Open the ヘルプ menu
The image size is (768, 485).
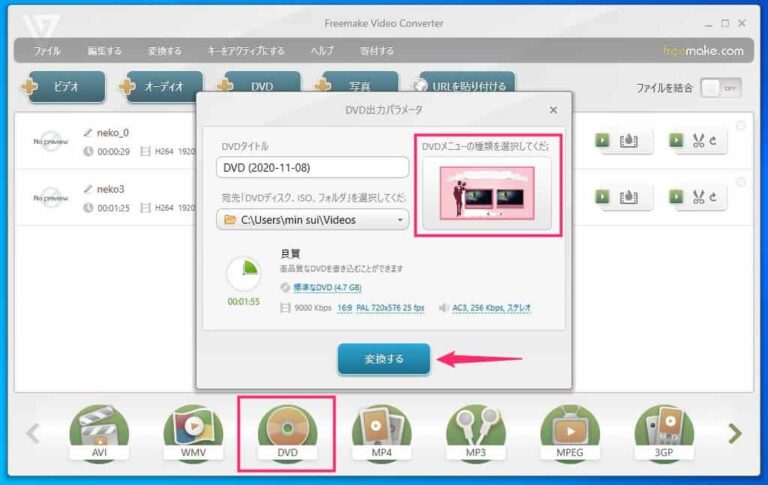322,51
